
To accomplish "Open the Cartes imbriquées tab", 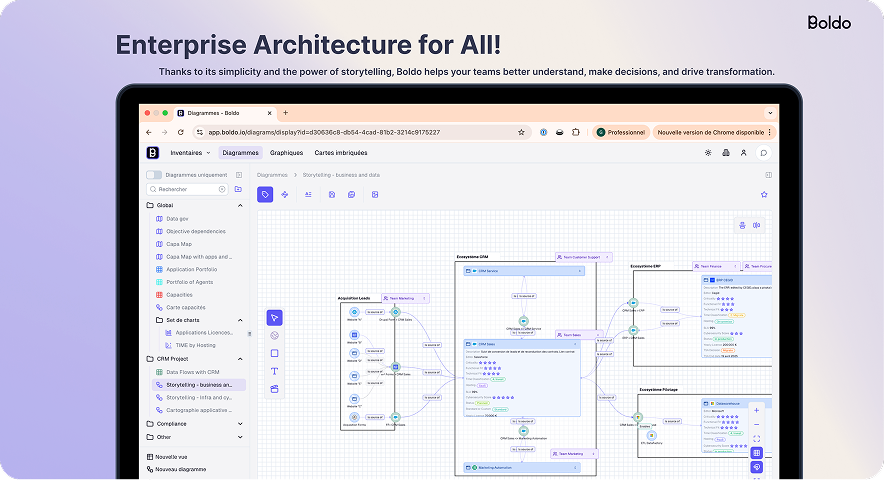I will 340,153.
